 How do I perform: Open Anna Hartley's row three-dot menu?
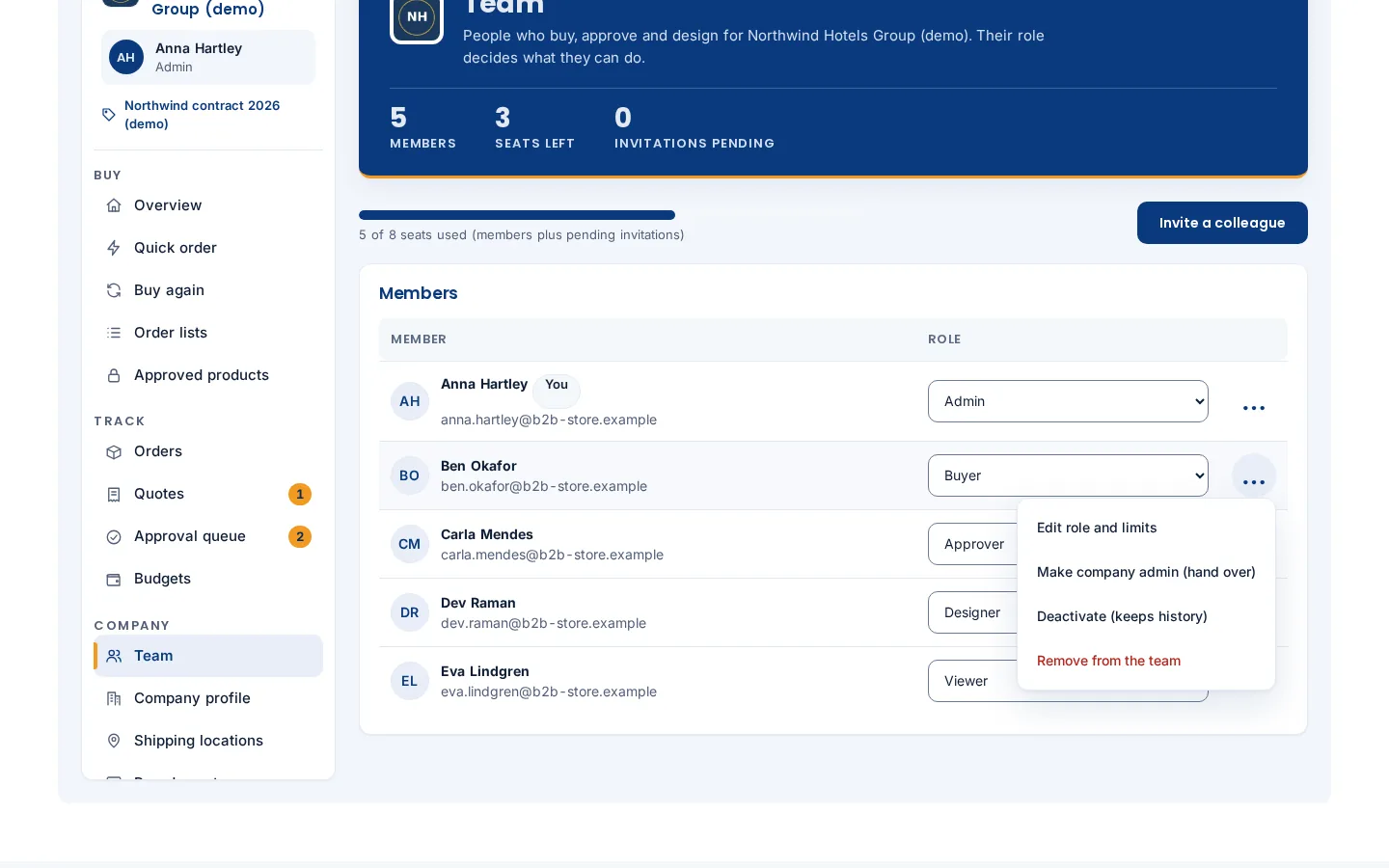[1254, 408]
